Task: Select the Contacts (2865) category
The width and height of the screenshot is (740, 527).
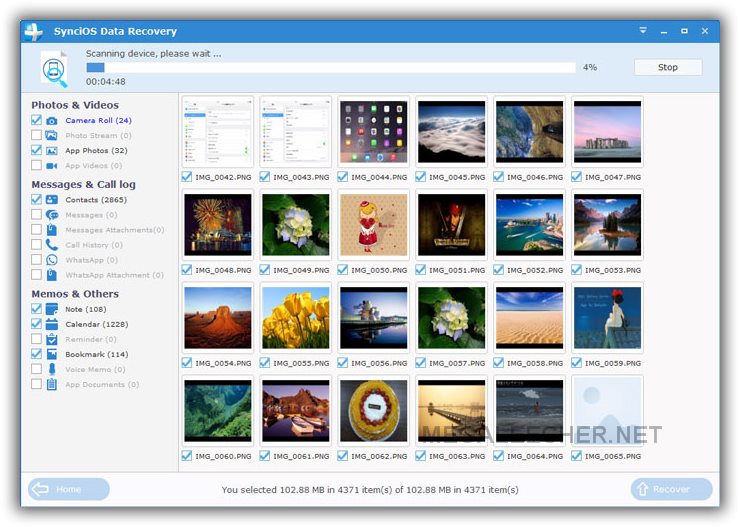Action: 96,200
